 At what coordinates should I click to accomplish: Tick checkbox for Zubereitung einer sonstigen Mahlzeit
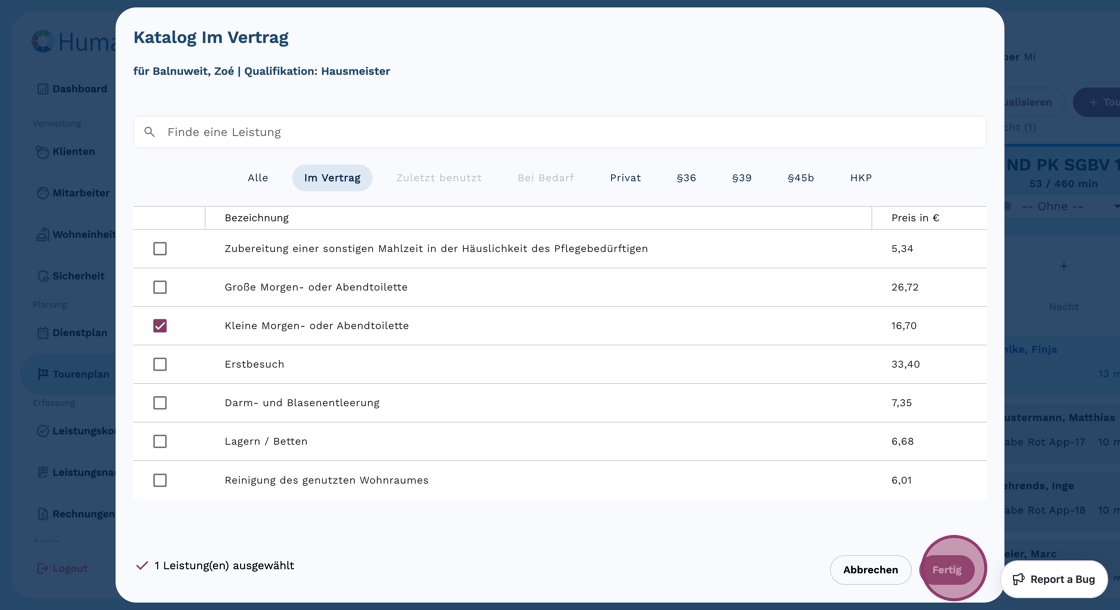(160, 249)
